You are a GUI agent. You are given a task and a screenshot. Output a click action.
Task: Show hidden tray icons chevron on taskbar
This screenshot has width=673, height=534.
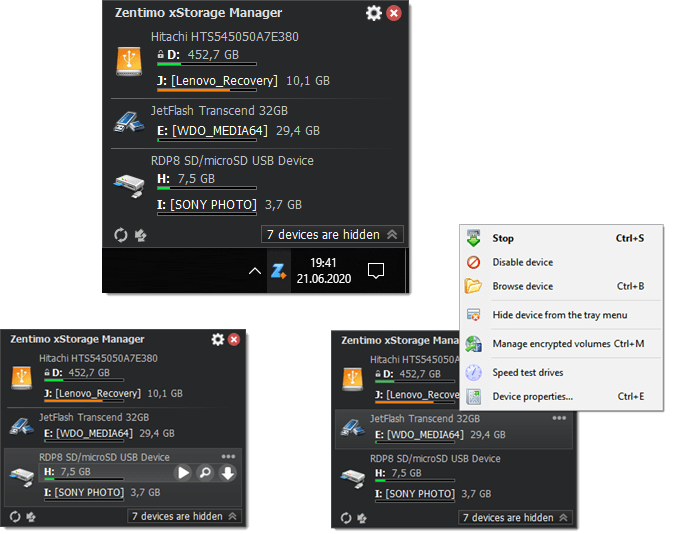pyautogui.click(x=255, y=271)
